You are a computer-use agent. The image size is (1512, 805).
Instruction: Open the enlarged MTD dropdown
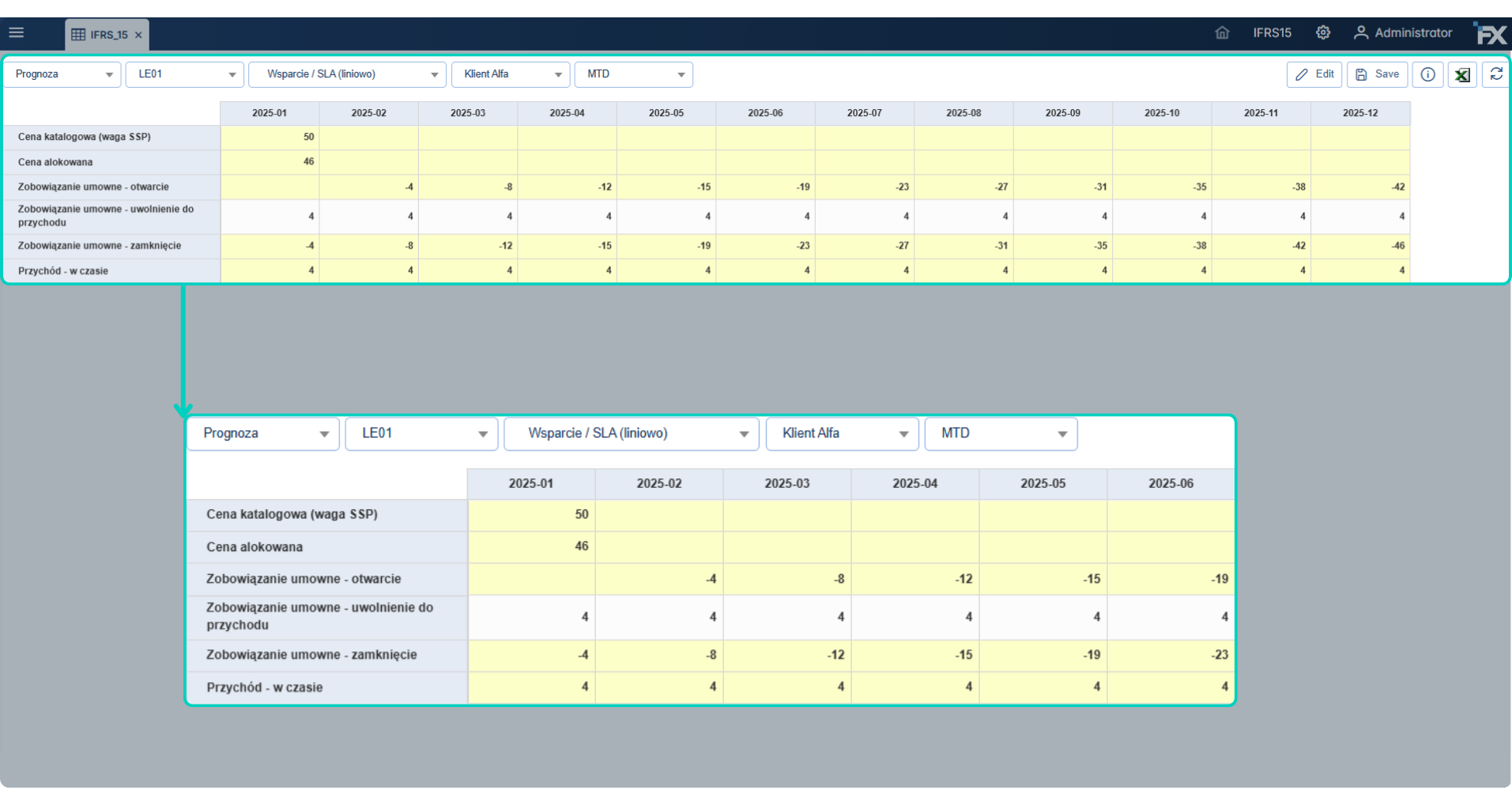point(1001,434)
